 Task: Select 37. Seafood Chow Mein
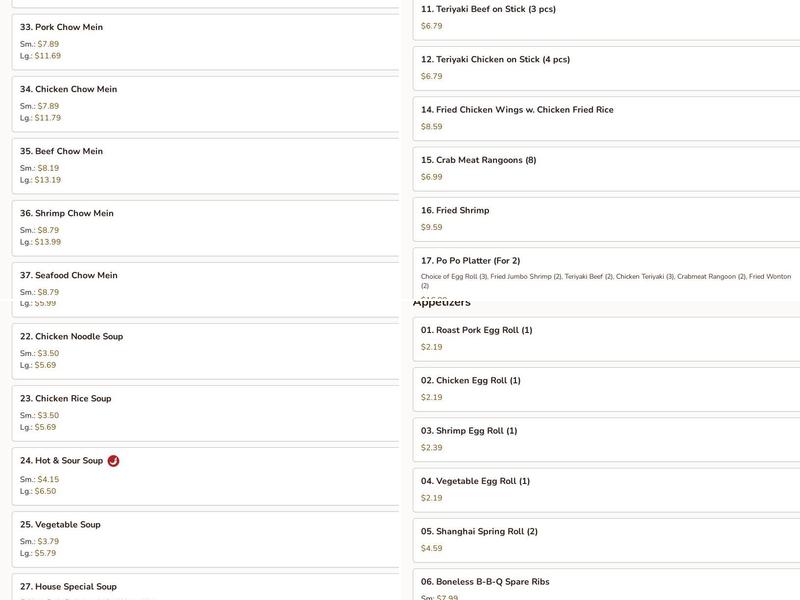206,281
